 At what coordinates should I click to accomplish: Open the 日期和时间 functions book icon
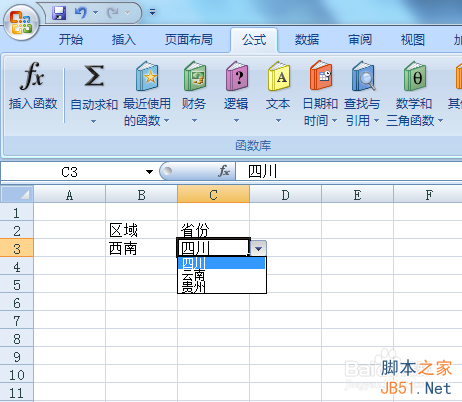coord(321,75)
